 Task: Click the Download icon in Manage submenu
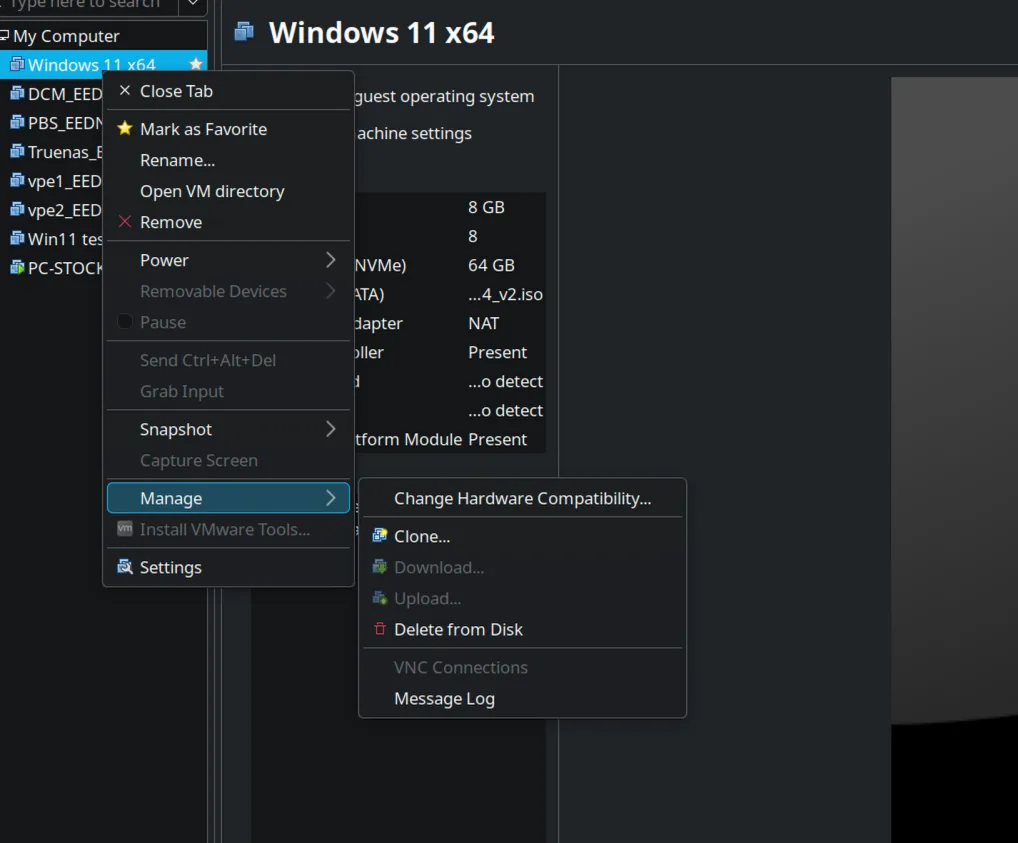pyautogui.click(x=380, y=567)
